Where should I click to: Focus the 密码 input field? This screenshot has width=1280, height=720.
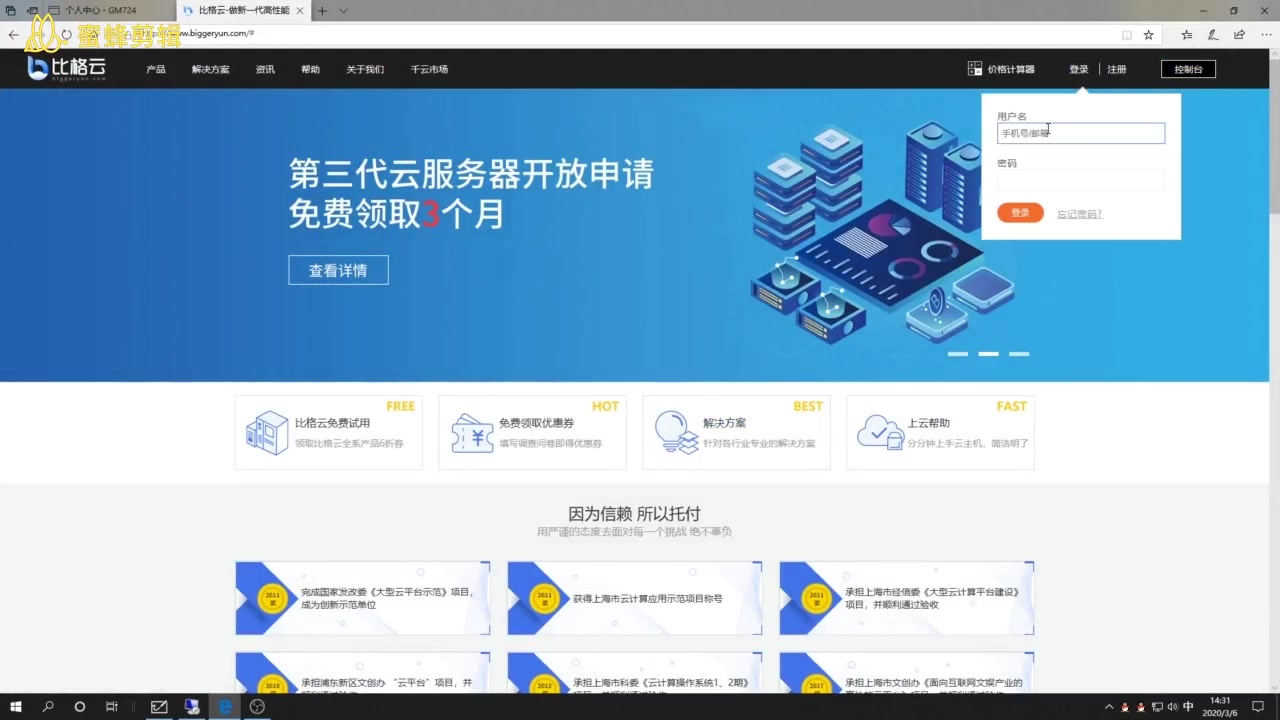point(1081,180)
